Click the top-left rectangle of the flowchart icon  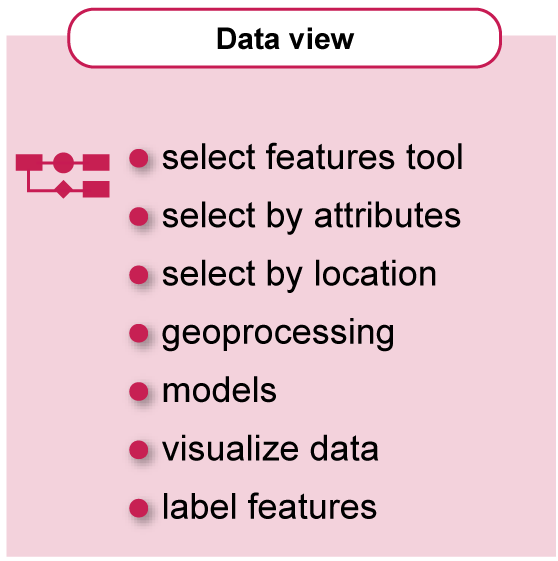(x=29, y=162)
